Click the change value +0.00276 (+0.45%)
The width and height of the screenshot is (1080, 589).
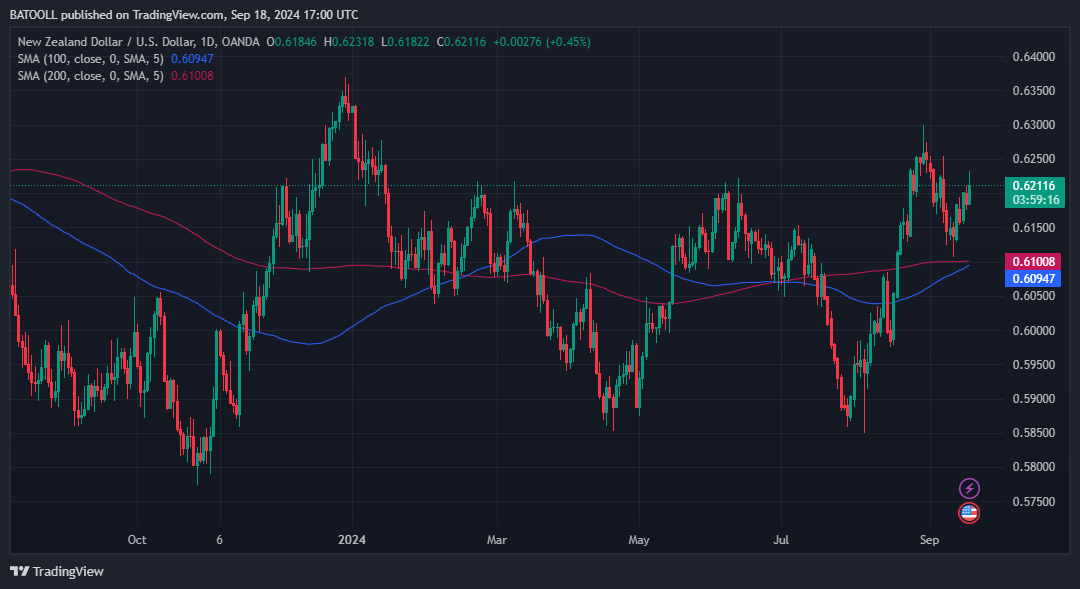pyautogui.click(x=542, y=41)
